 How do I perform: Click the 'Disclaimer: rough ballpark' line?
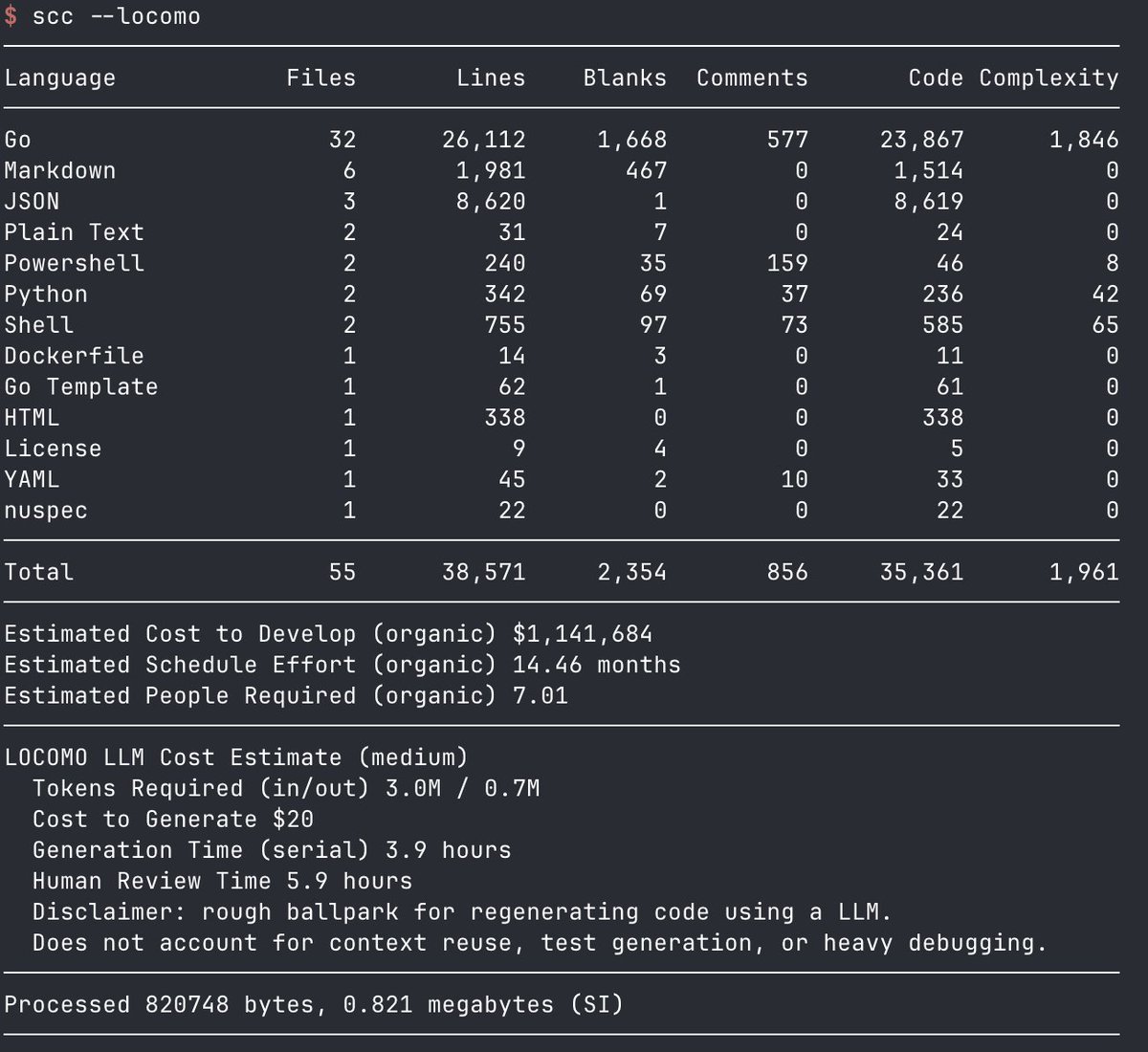(x=462, y=911)
